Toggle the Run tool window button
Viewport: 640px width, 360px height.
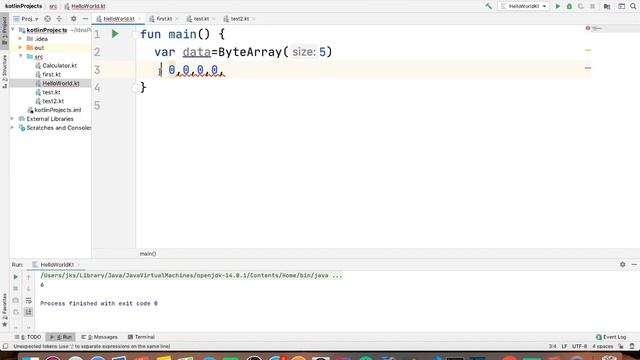point(60,337)
